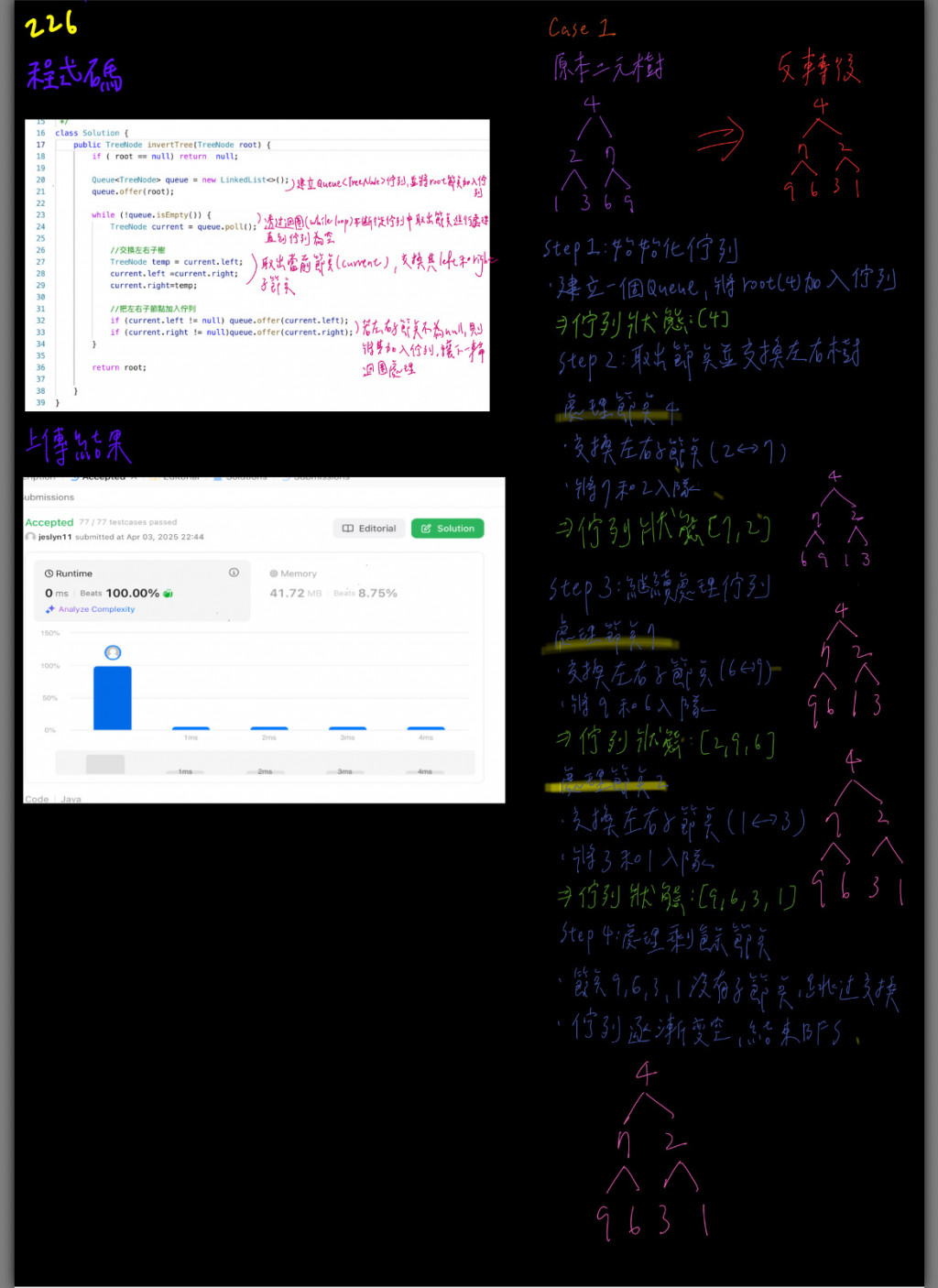This screenshot has width=938, height=1288.
Task: Click the Java language label
Action: tap(71, 799)
